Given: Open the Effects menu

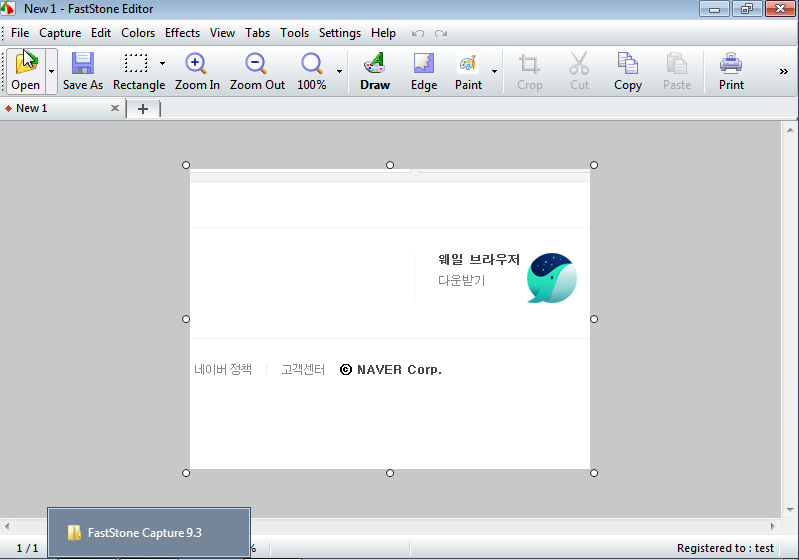Looking at the screenshot, I should (x=182, y=33).
